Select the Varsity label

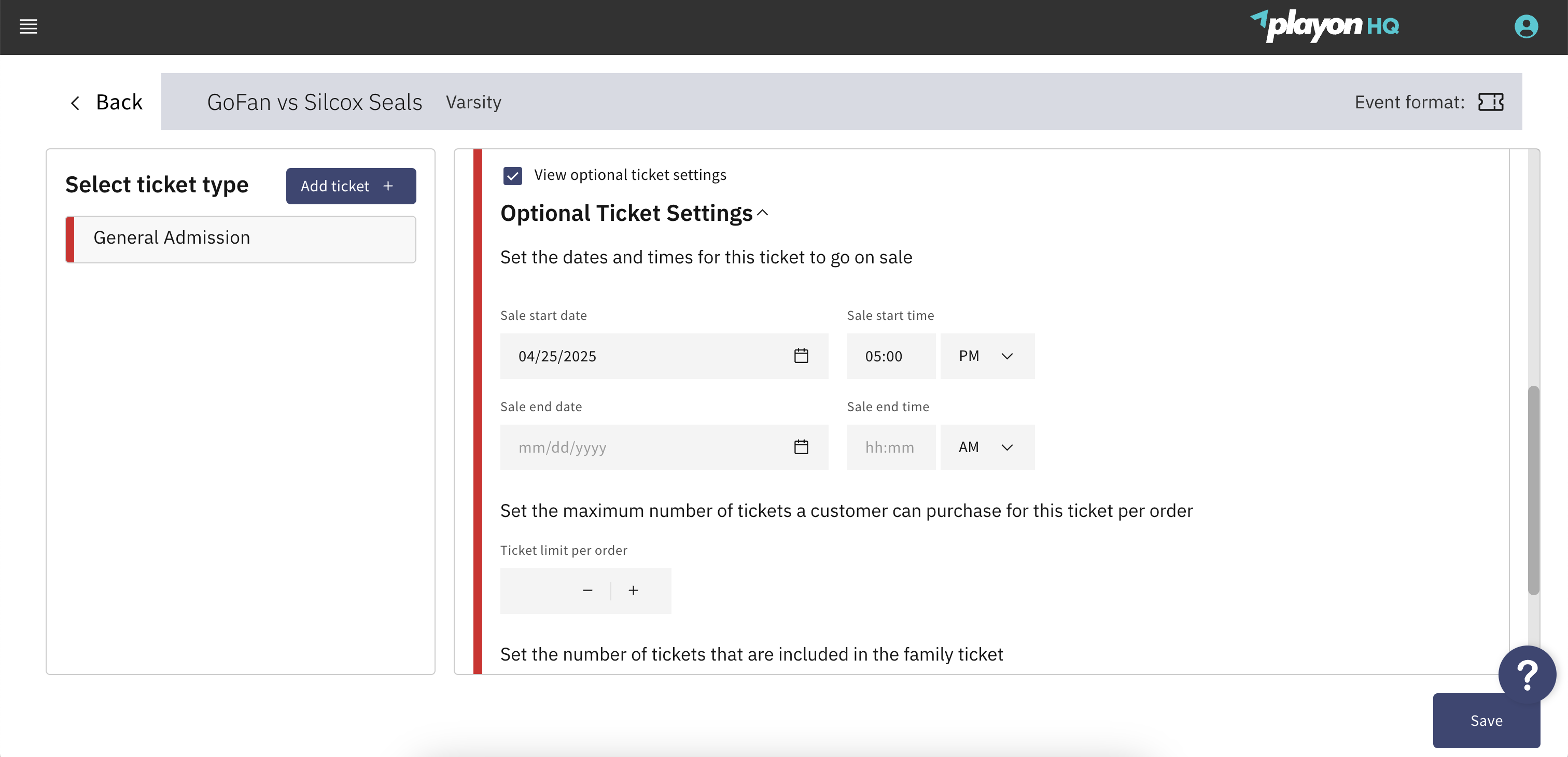473,102
